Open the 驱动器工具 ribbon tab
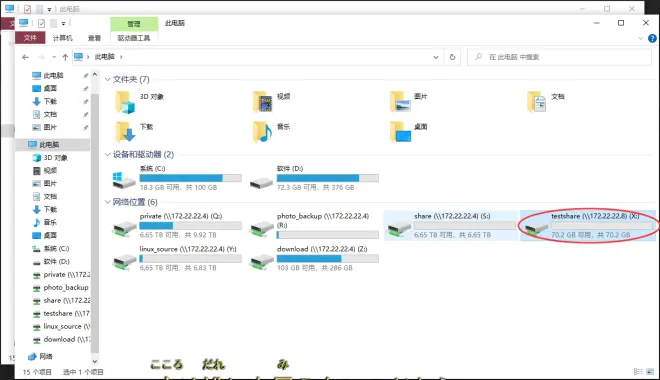The height and width of the screenshot is (380, 660). 134,38
